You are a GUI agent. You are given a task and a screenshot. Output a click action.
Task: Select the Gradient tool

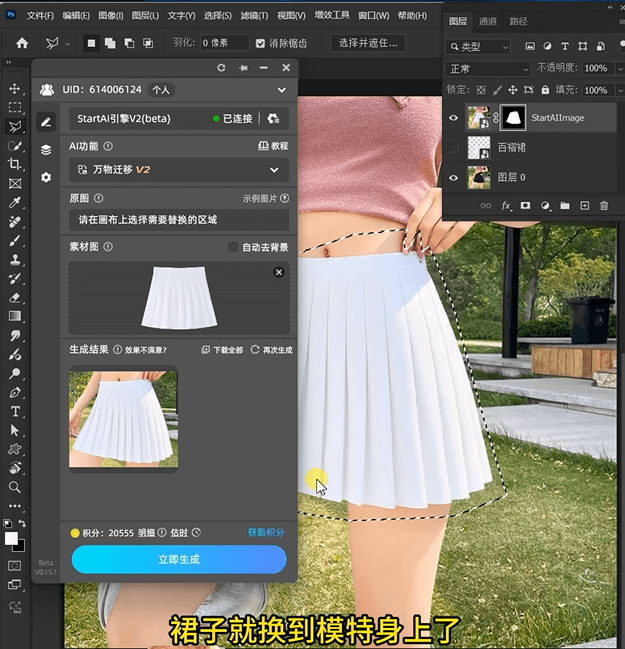(x=15, y=316)
